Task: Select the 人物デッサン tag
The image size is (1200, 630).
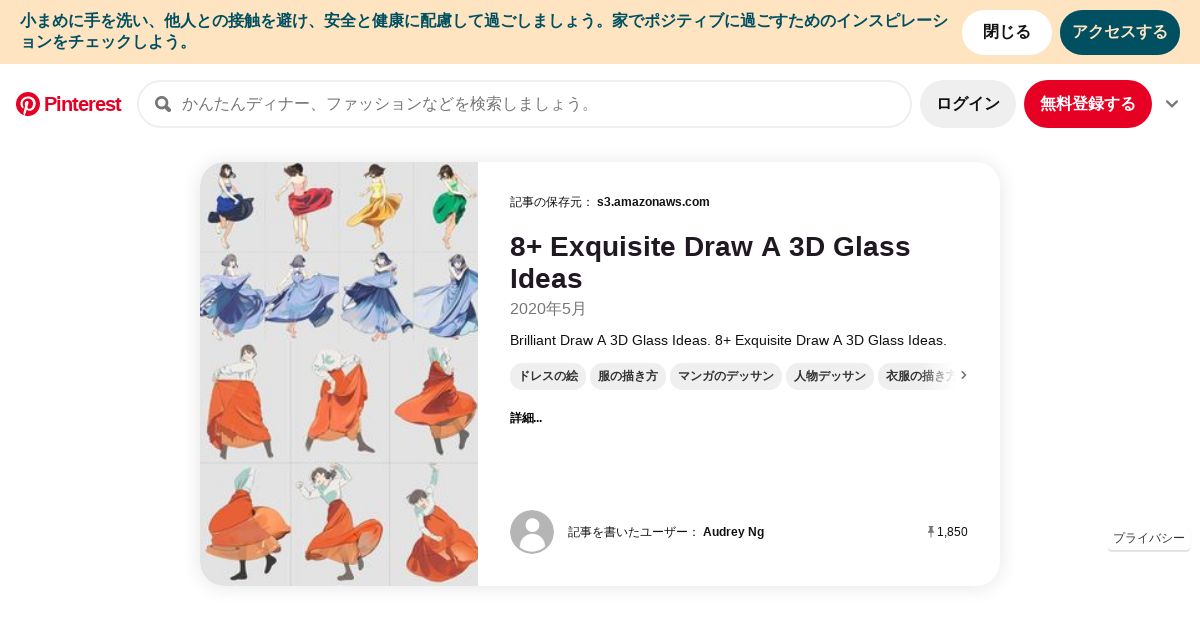Action: pos(830,376)
